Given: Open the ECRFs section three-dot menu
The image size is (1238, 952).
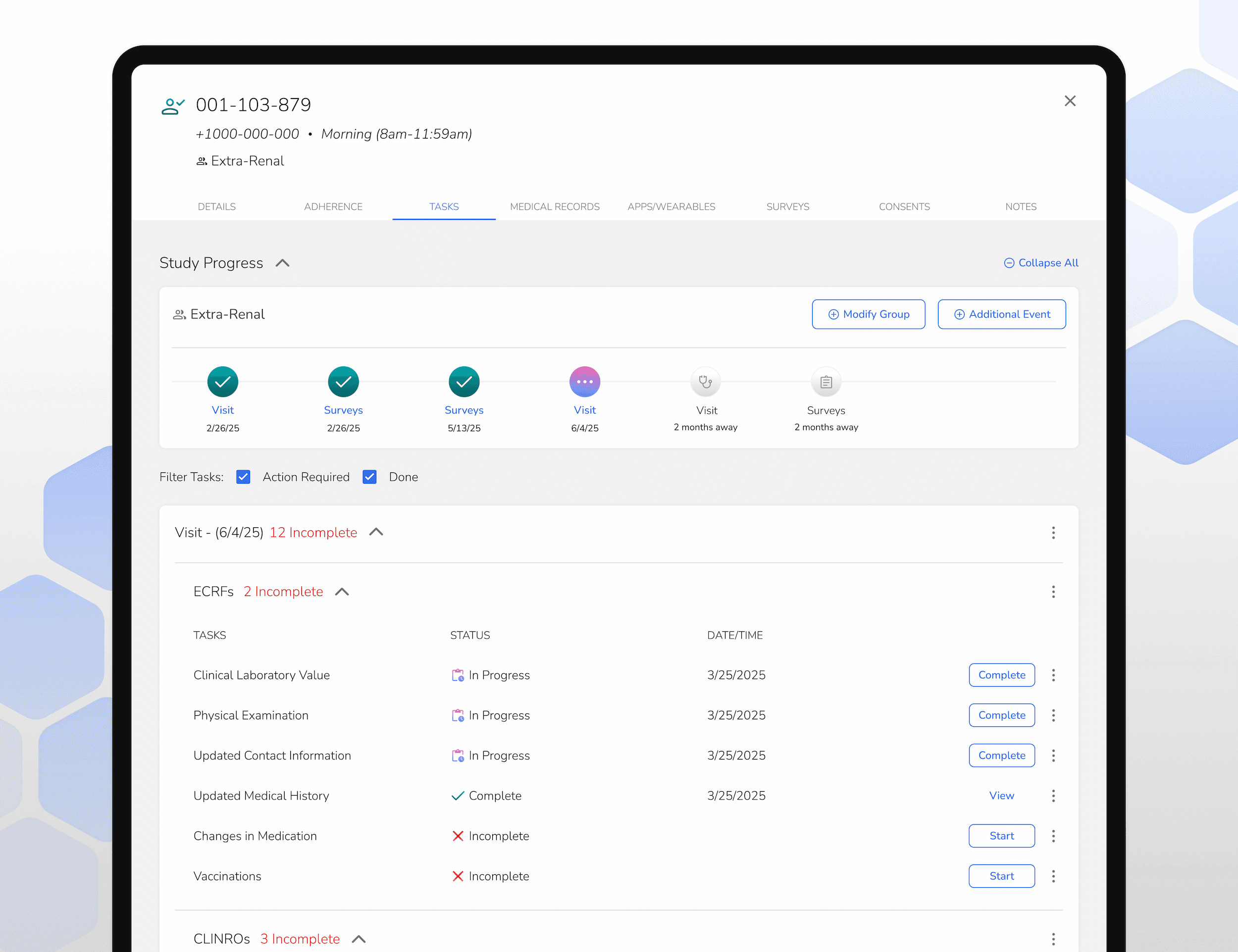Looking at the screenshot, I should (1053, 592).
